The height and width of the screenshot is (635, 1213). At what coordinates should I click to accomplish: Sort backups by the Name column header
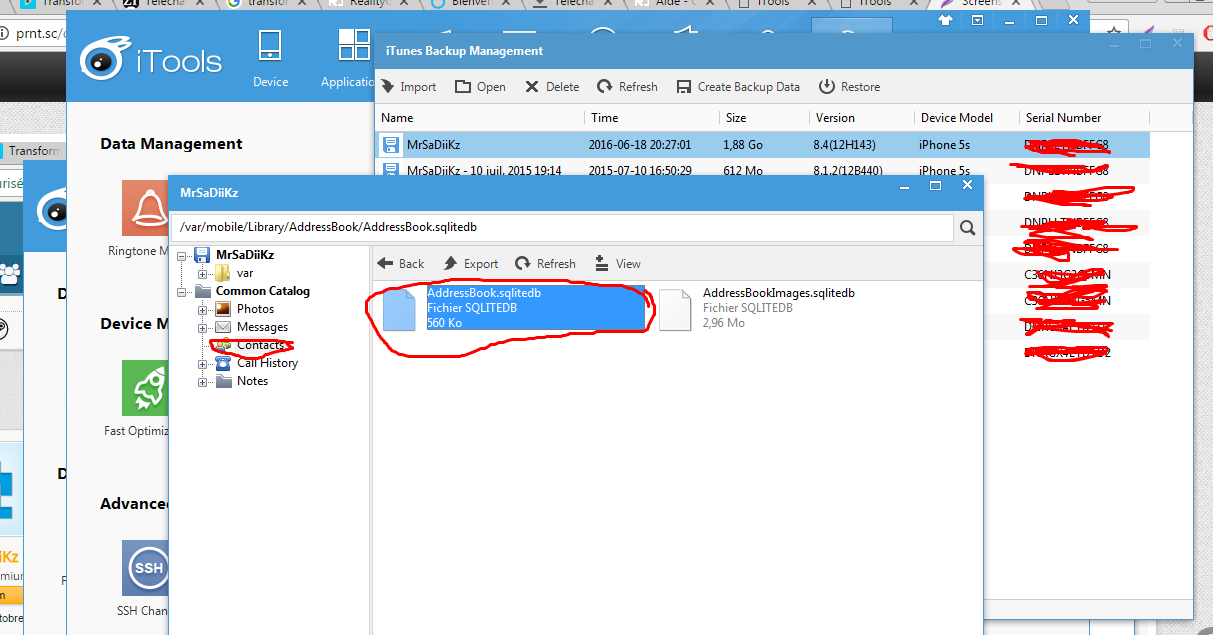tap(397, 118)
